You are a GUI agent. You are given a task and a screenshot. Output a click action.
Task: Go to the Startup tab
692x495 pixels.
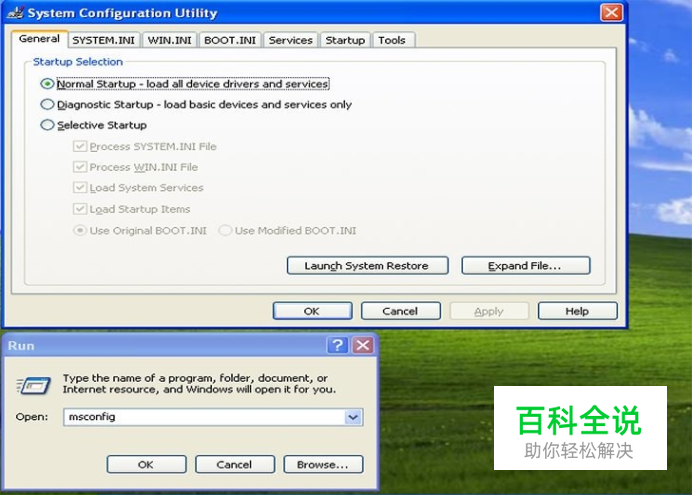tap(345, 40)
